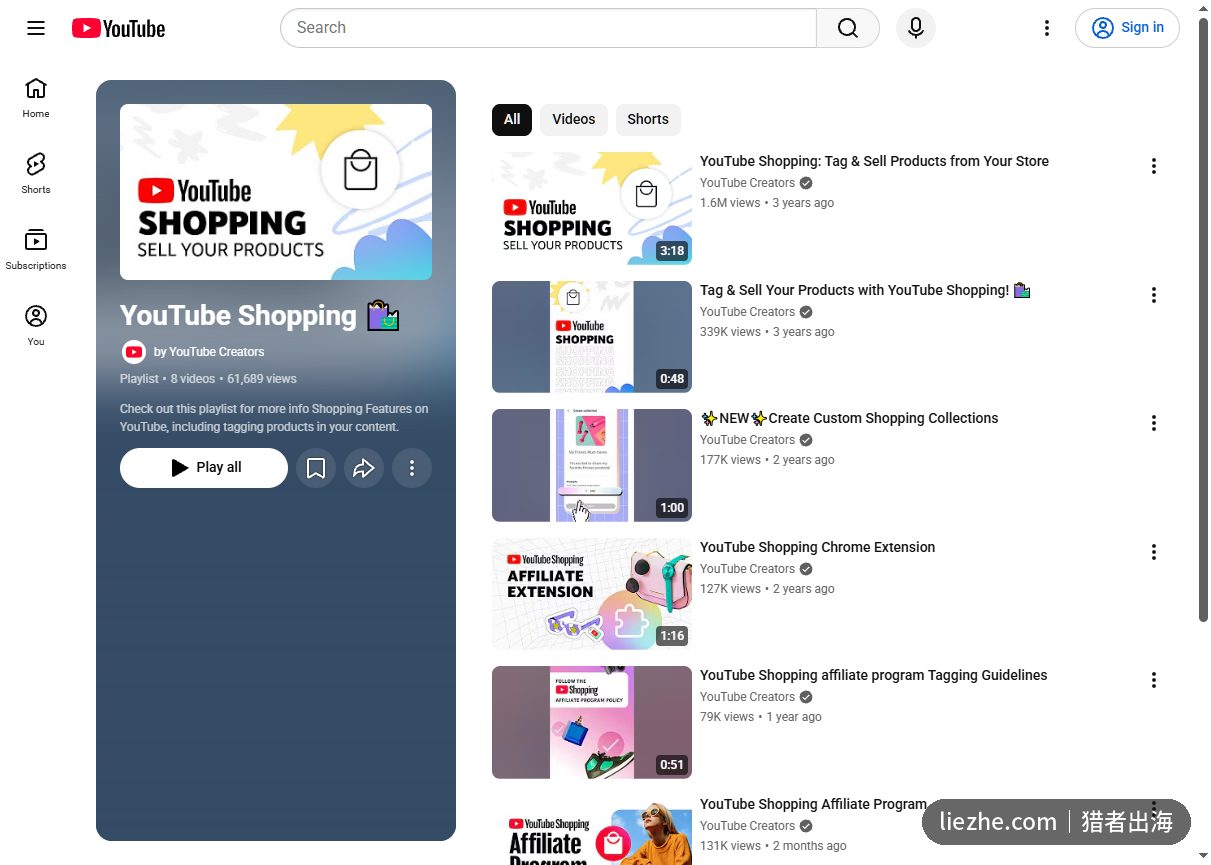
Task: Click the 0:51 video thumbnail
Action: point(592,722)
